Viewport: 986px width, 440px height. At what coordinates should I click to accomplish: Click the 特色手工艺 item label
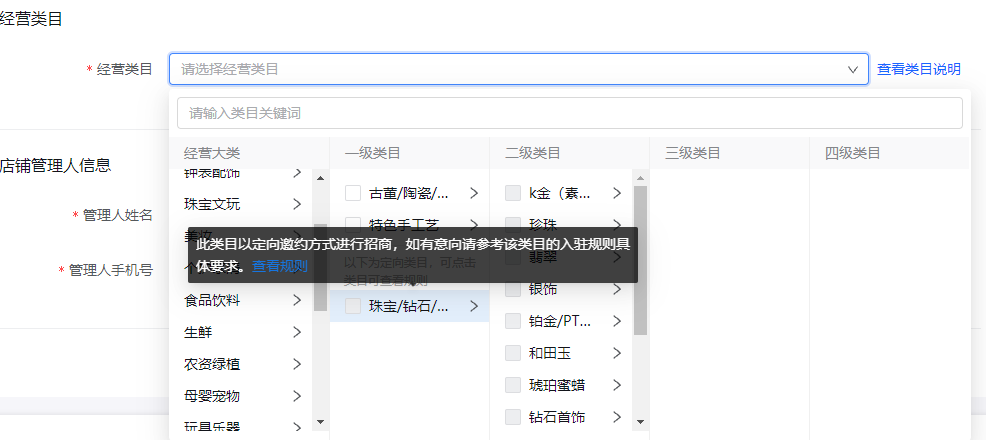tap(404, 224)
